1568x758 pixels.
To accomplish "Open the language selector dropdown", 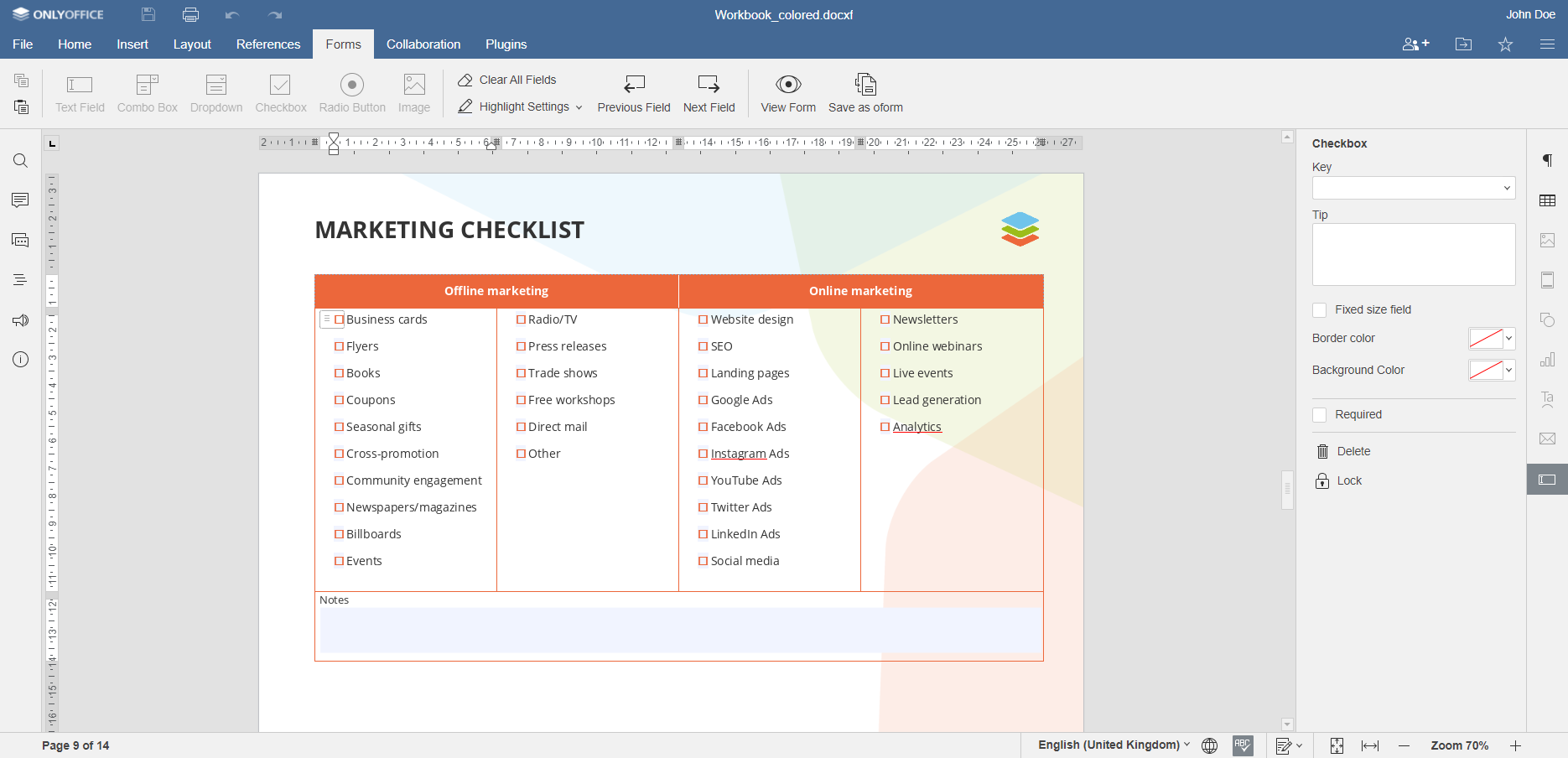I will point(1111,745).
